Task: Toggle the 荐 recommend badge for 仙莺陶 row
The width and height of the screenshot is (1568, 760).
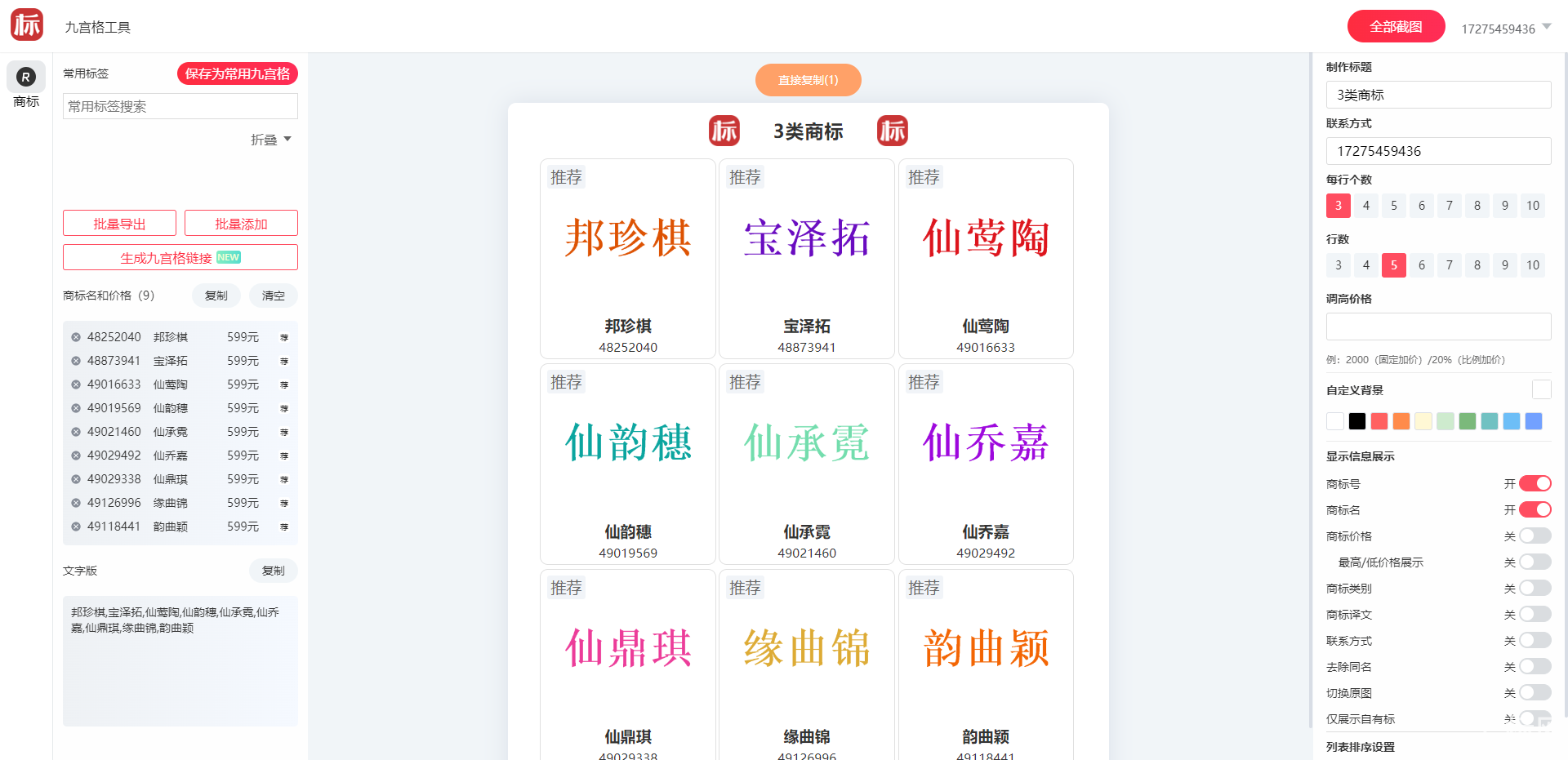Action: [x=284, y=384]
